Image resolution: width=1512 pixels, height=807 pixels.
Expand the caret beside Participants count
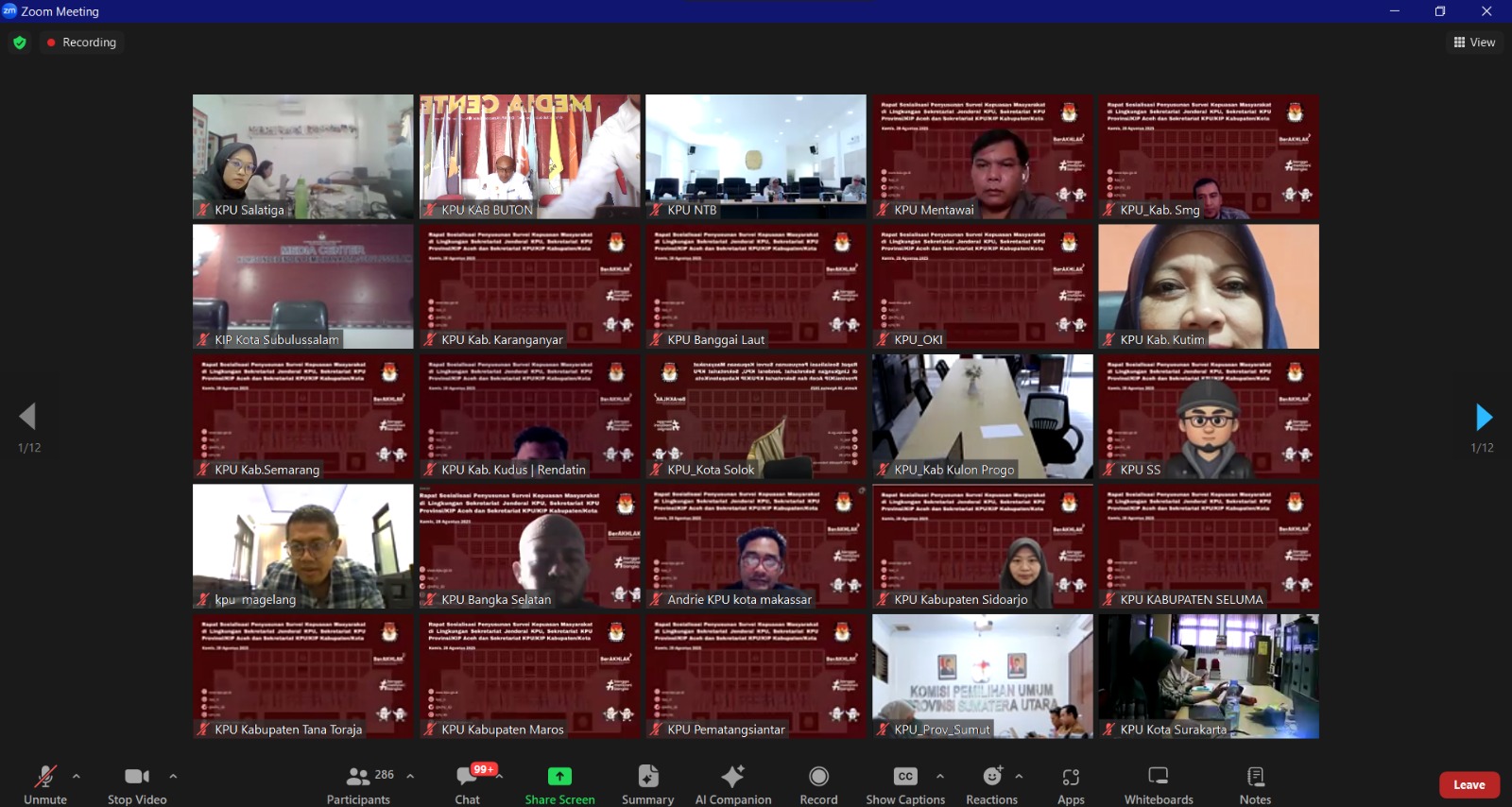pyautogui.click(x=410, y=776)
